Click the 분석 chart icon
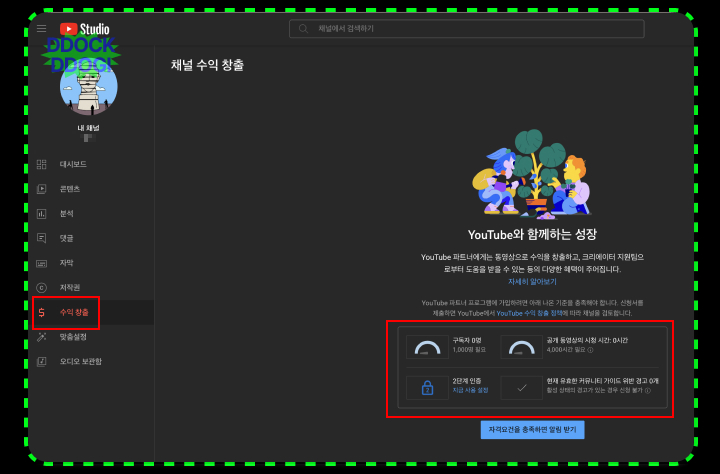Viewport: 720px width, 474px height. pos(41,214)
